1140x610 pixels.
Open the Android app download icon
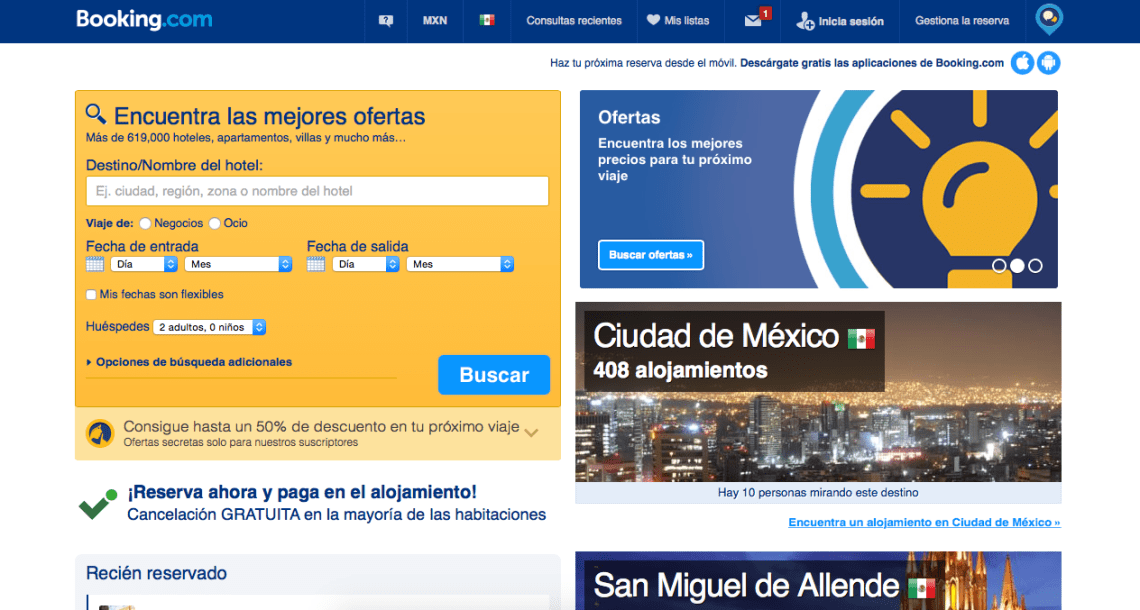(x=1048, y=62)
